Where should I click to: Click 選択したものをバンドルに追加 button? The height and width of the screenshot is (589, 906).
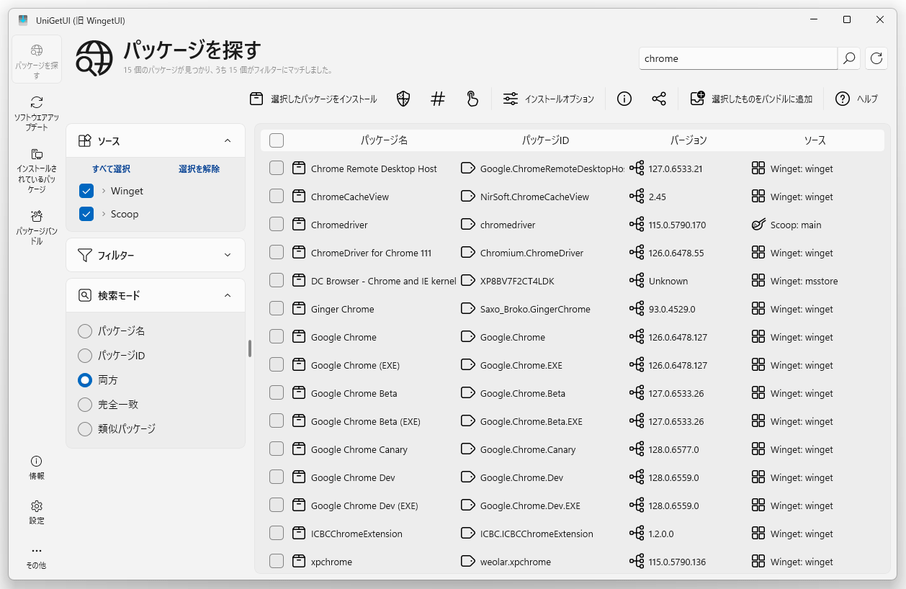pos(751,99)
